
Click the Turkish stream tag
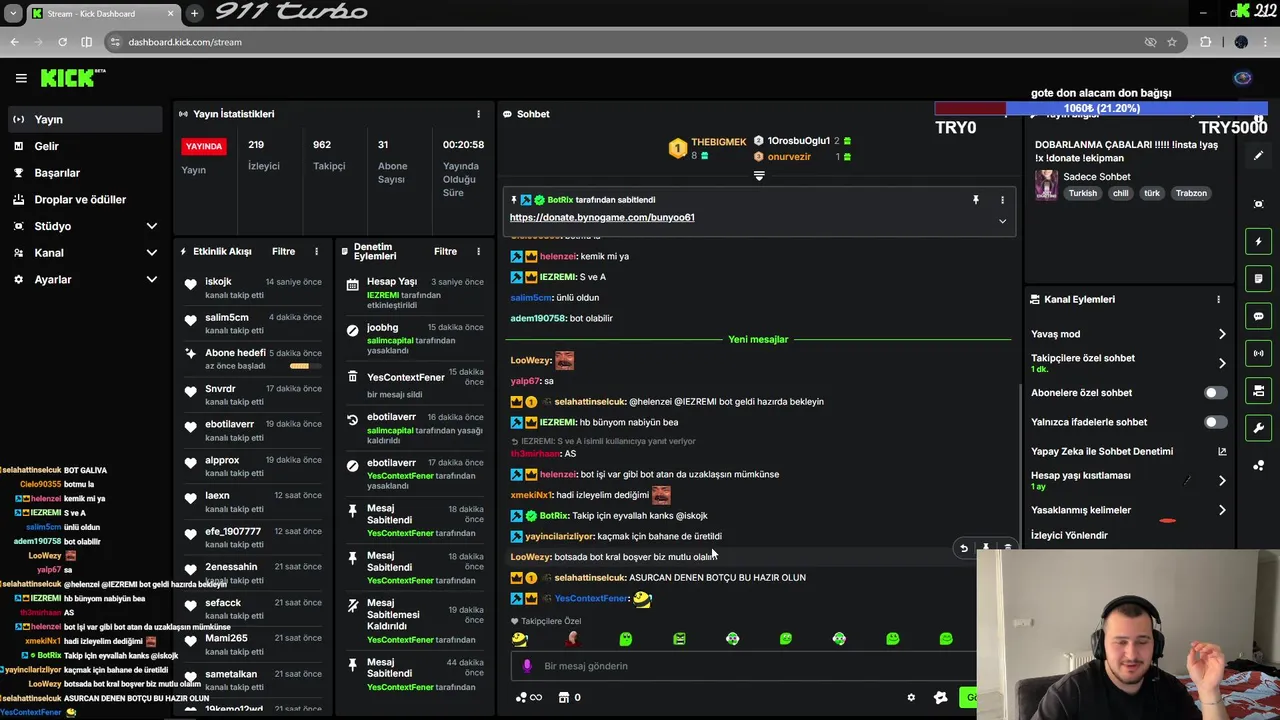point(1082,193)
